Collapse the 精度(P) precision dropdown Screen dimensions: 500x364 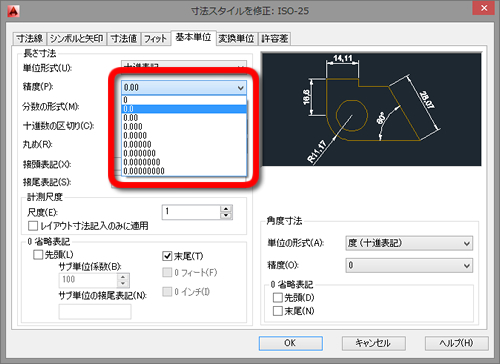(240, 88)
